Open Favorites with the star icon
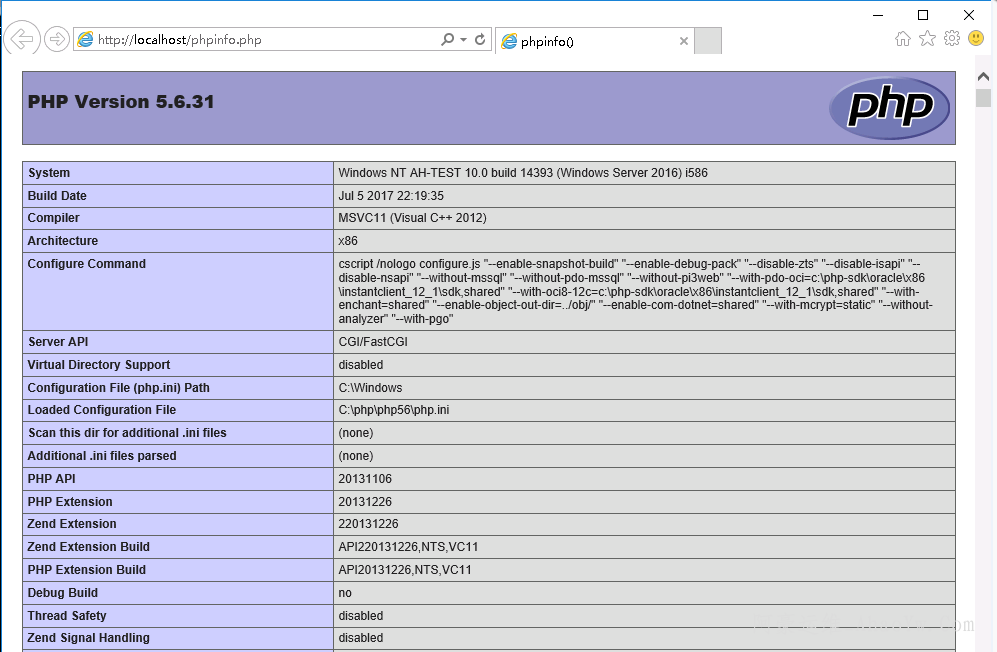 [x=927, y=39]
